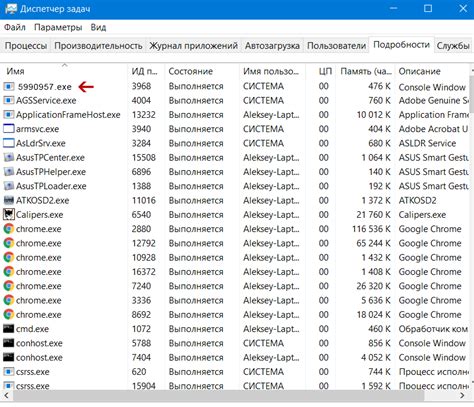This screenshot has width=474, height=407.
Task: Click the Calipers.exe cat icon
Action: click(9, 214)
